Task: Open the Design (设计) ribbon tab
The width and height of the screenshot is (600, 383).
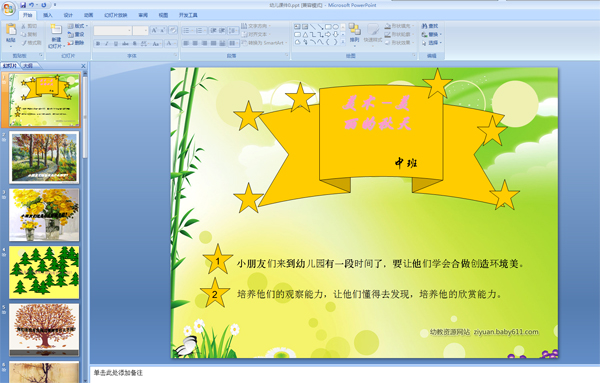Action: [x=68, y=15]
